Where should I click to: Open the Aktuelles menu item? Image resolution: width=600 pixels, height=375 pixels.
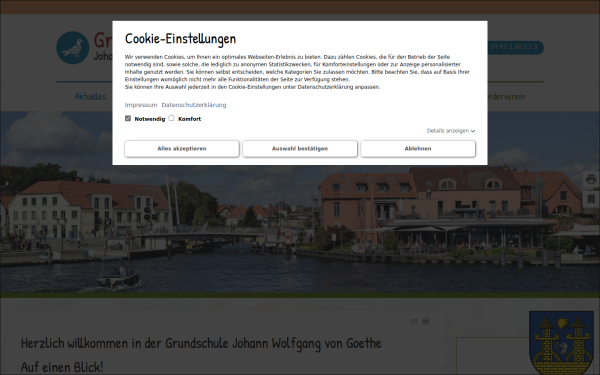(90, 96)
